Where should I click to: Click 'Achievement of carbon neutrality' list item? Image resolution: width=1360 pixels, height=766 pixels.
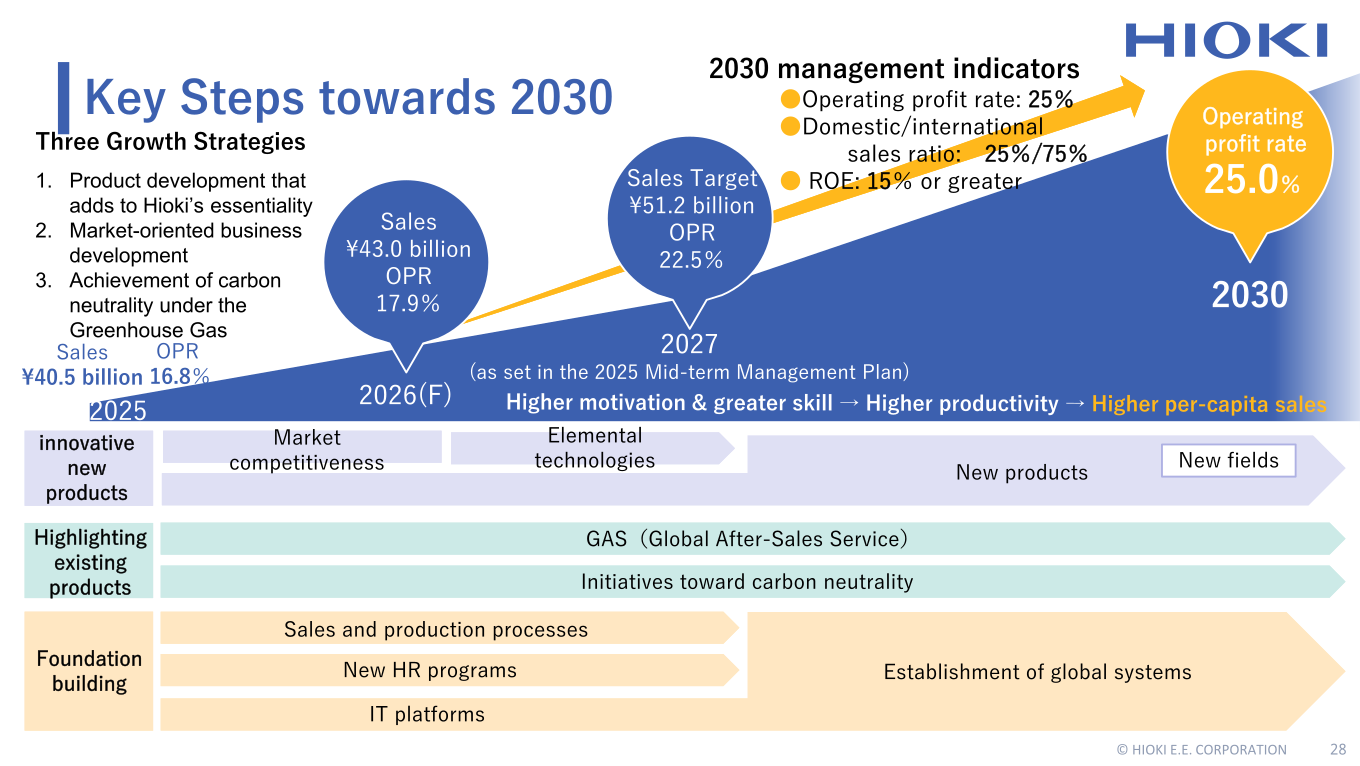coord(175,305)
